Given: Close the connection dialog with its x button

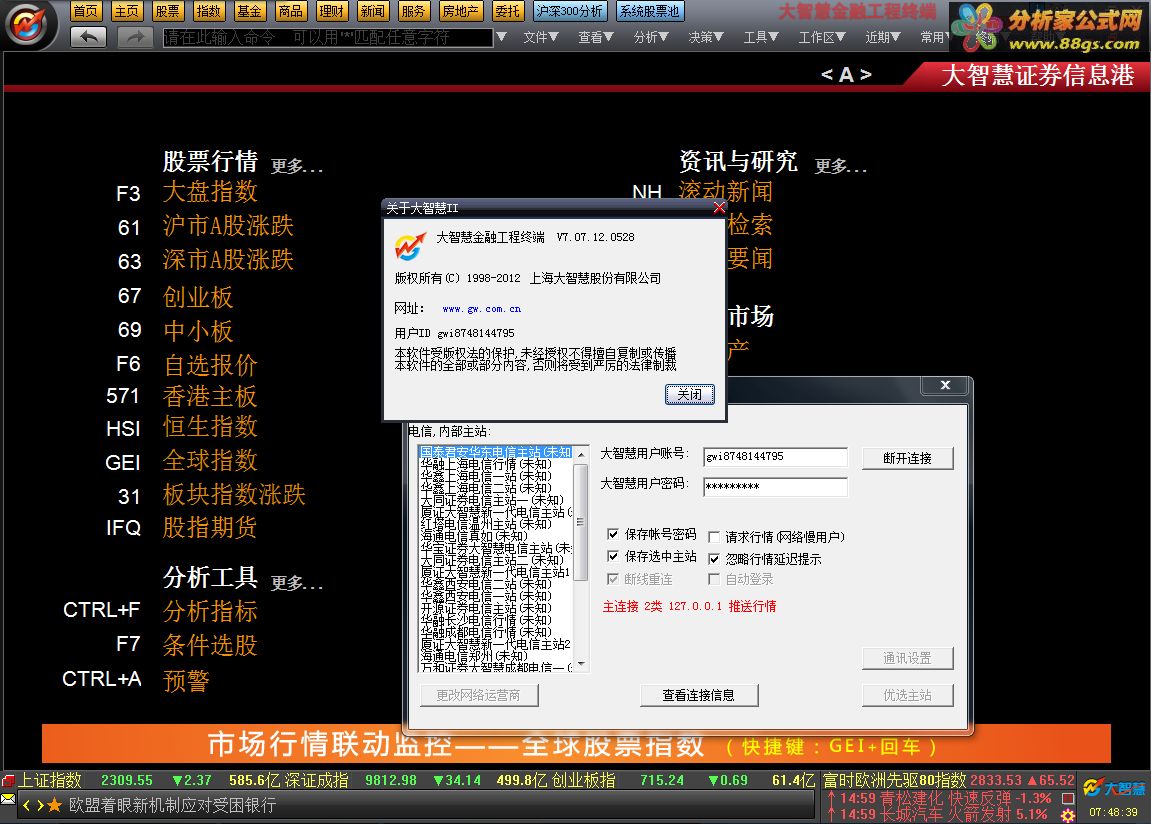Looking at the screenshot, I should 945,384.
